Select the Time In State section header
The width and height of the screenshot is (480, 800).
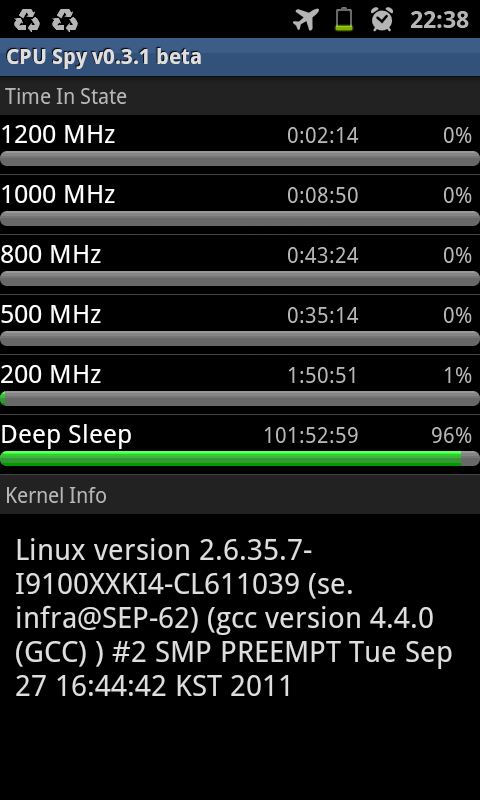240,96
